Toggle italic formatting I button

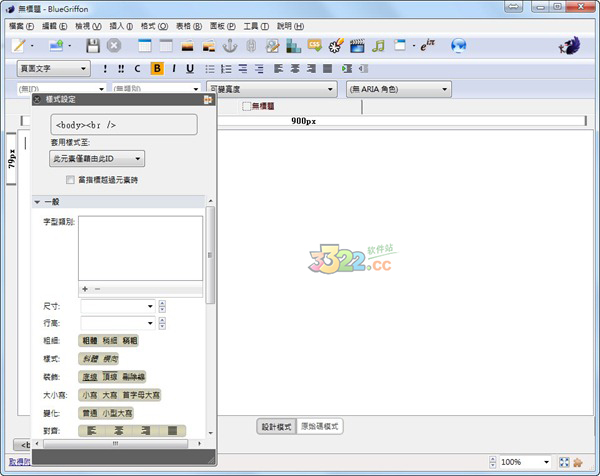[x=173, y=69]
